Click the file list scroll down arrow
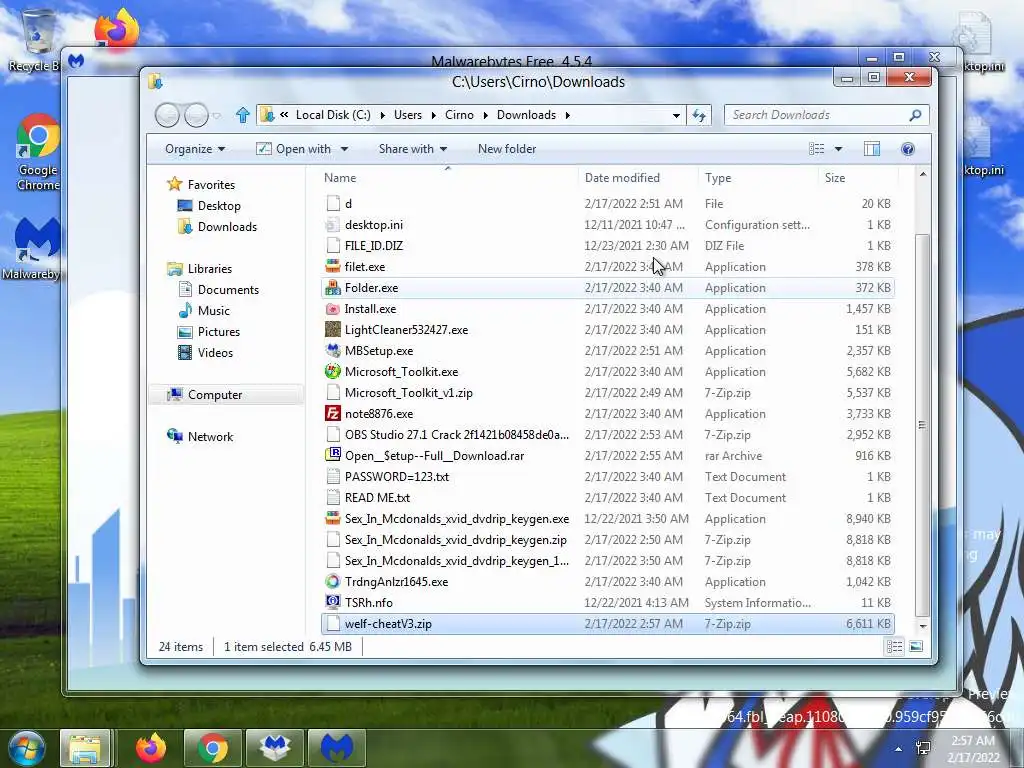The width and height of the screenshot is (1024, 768). [x=922, y=626]
